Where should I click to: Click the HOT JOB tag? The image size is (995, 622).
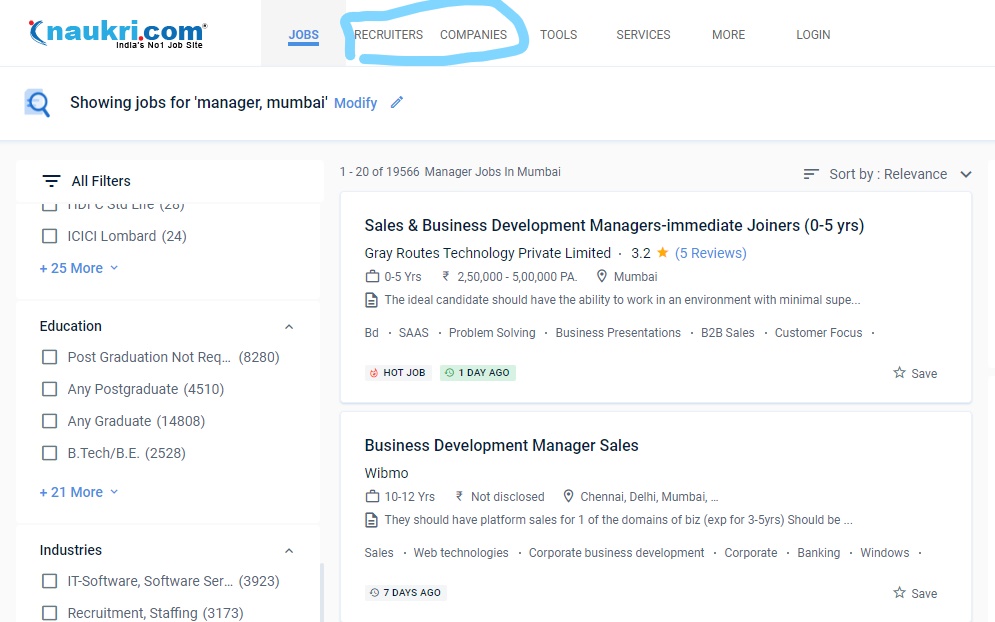click(398, 373)
